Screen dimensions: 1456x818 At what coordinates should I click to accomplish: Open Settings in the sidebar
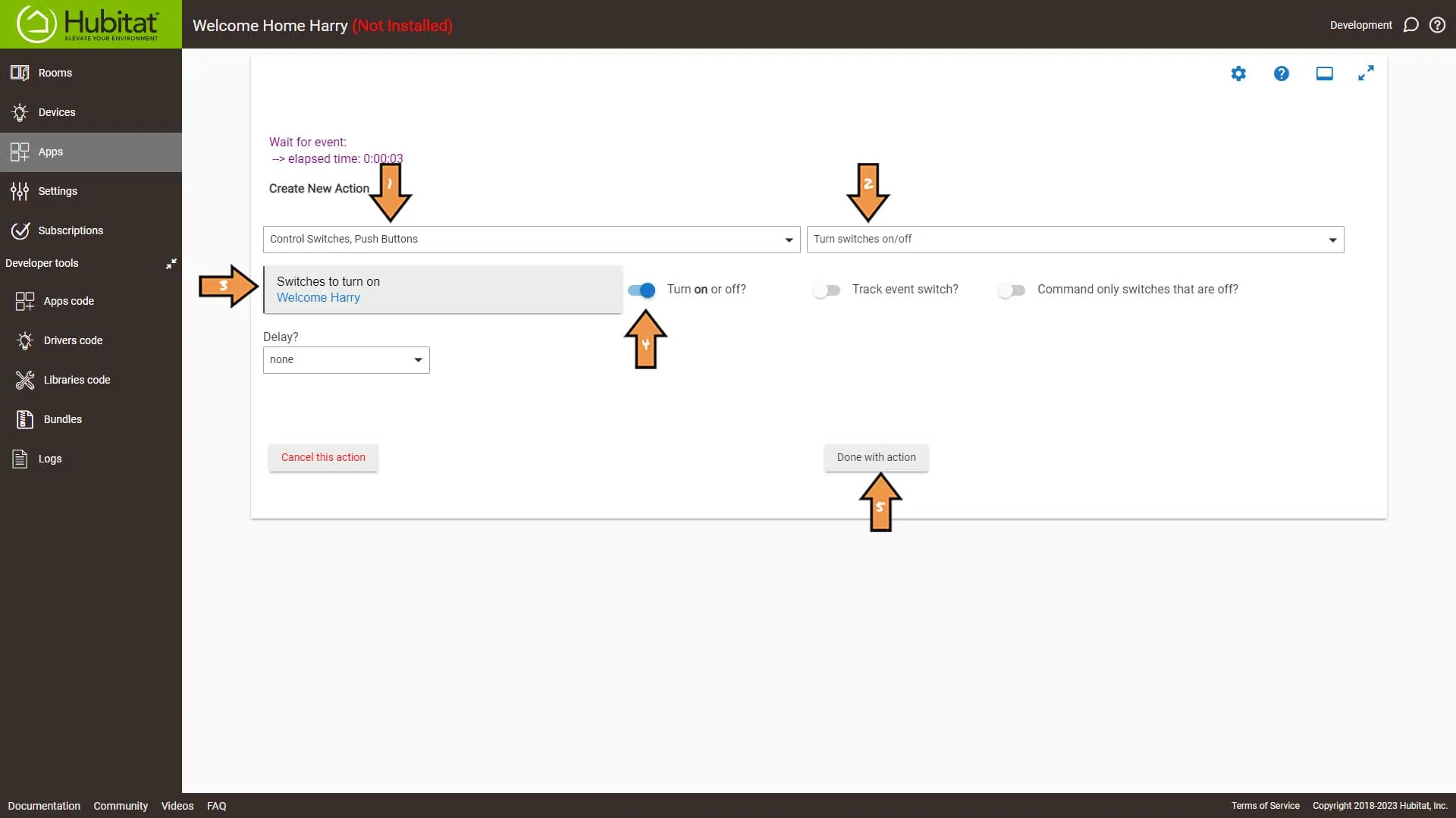tap(58, 191)
